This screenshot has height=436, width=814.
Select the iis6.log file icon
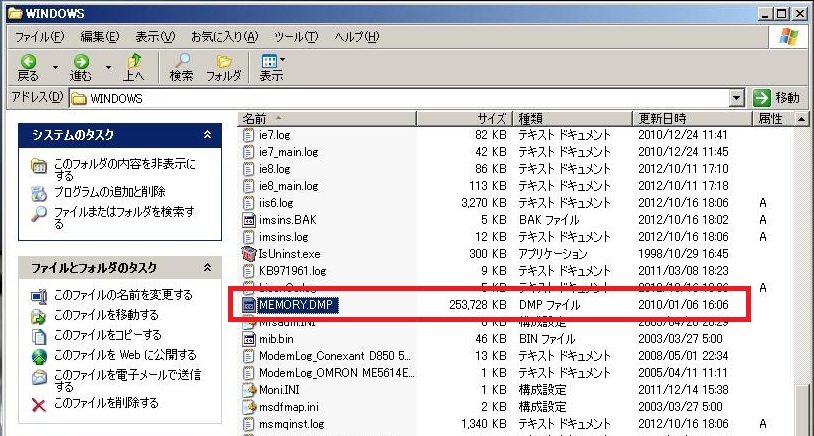(x=250, y=203)
